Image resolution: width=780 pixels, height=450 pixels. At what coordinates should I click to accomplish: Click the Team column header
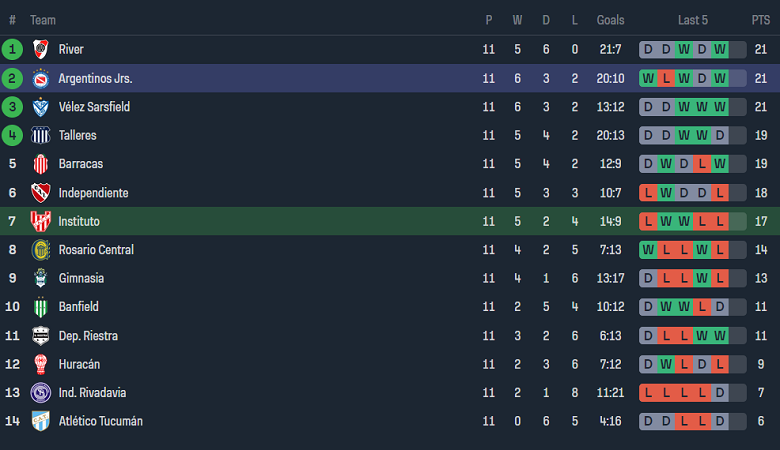(43, 20)
